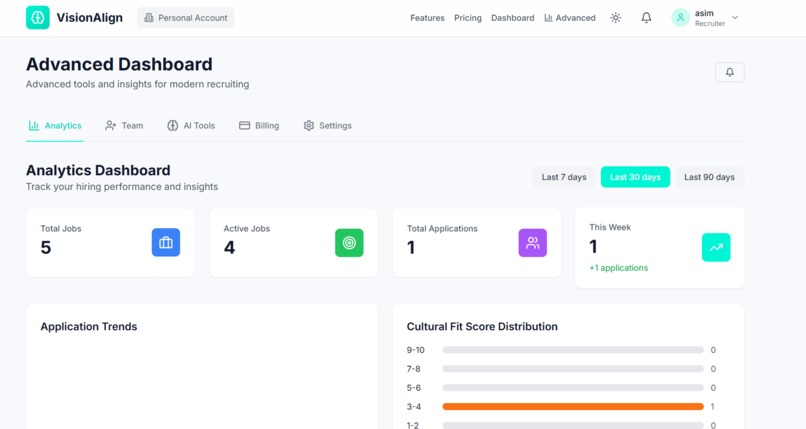The width and height of the screenshot is (806, 429).
Task: Click the 5-6 score distribution bar
Action: click(x=573, y=388)
